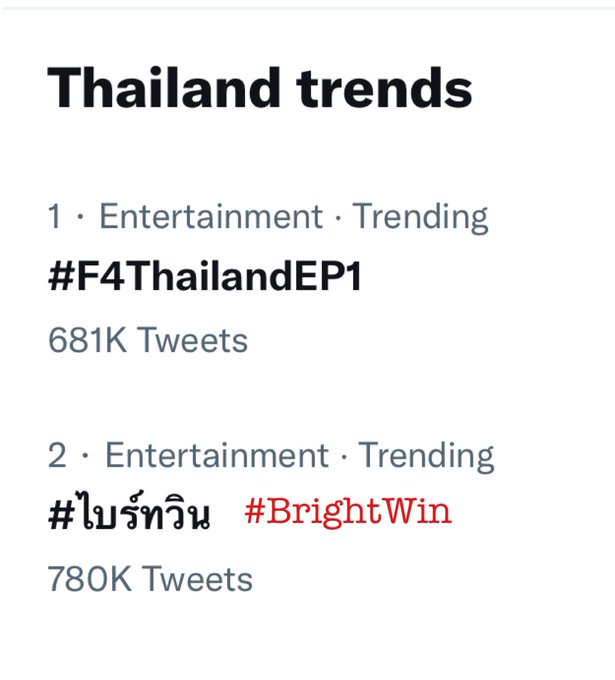The image size is (615, 680).
Task: Select the 780K Tweets count
Action: 150,579
